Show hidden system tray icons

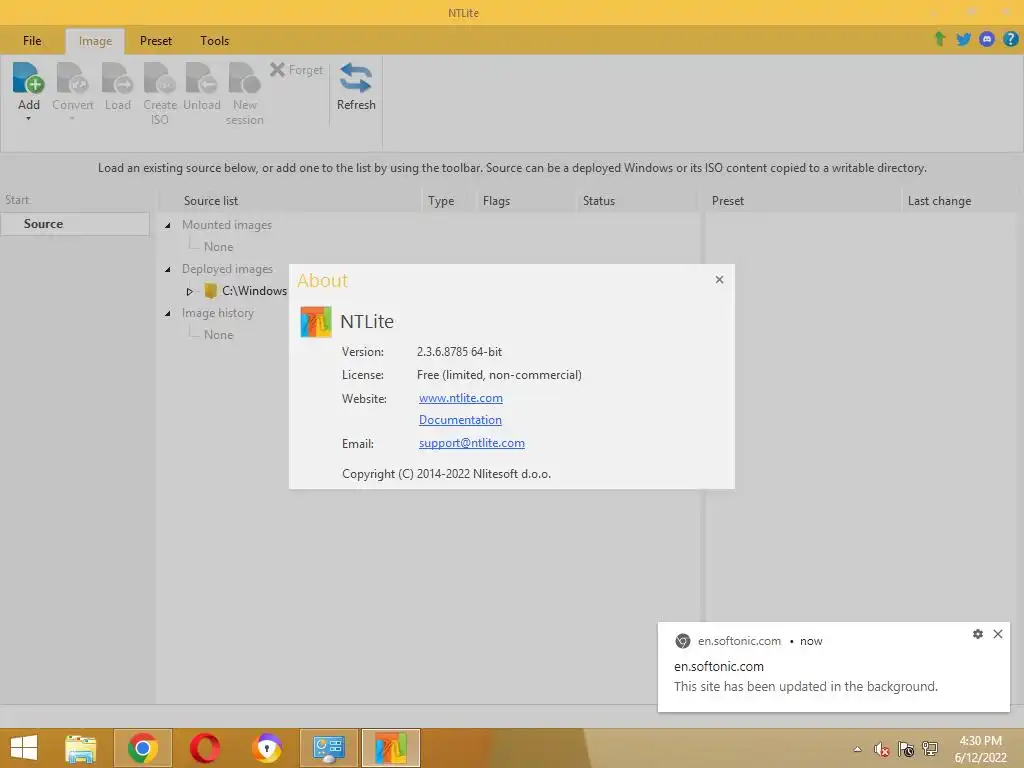click(x=857, y=749)
